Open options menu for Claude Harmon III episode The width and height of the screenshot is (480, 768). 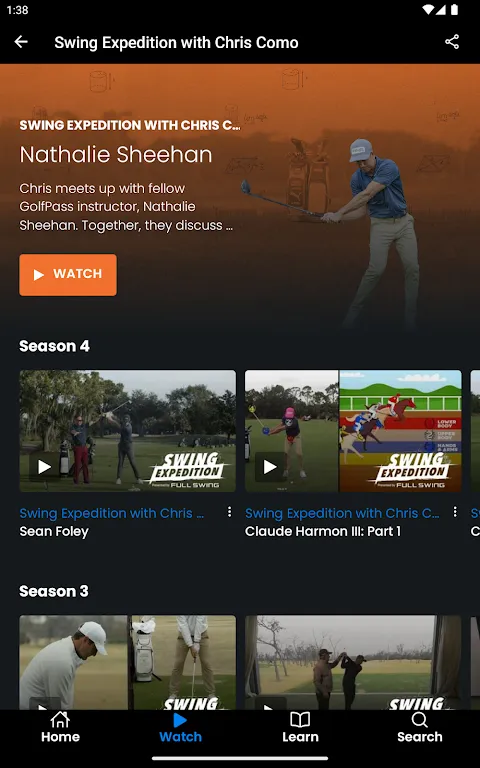tap(455, 512)
